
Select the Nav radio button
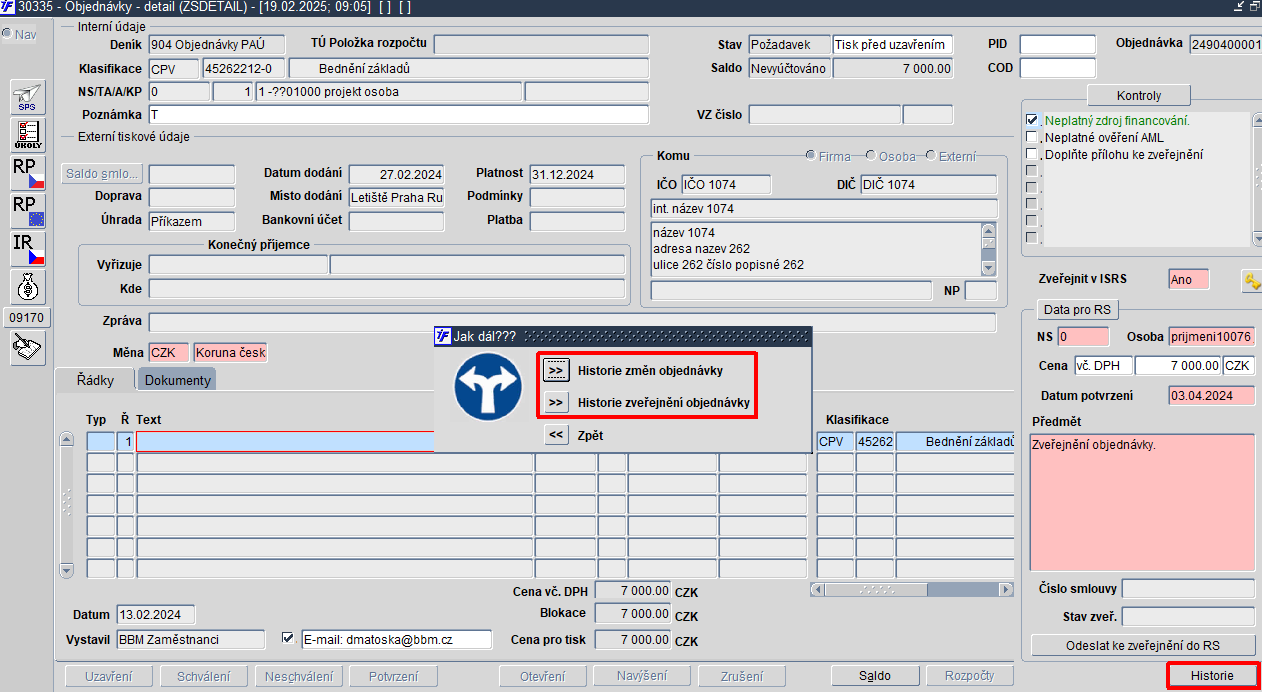tap(6, 34)
